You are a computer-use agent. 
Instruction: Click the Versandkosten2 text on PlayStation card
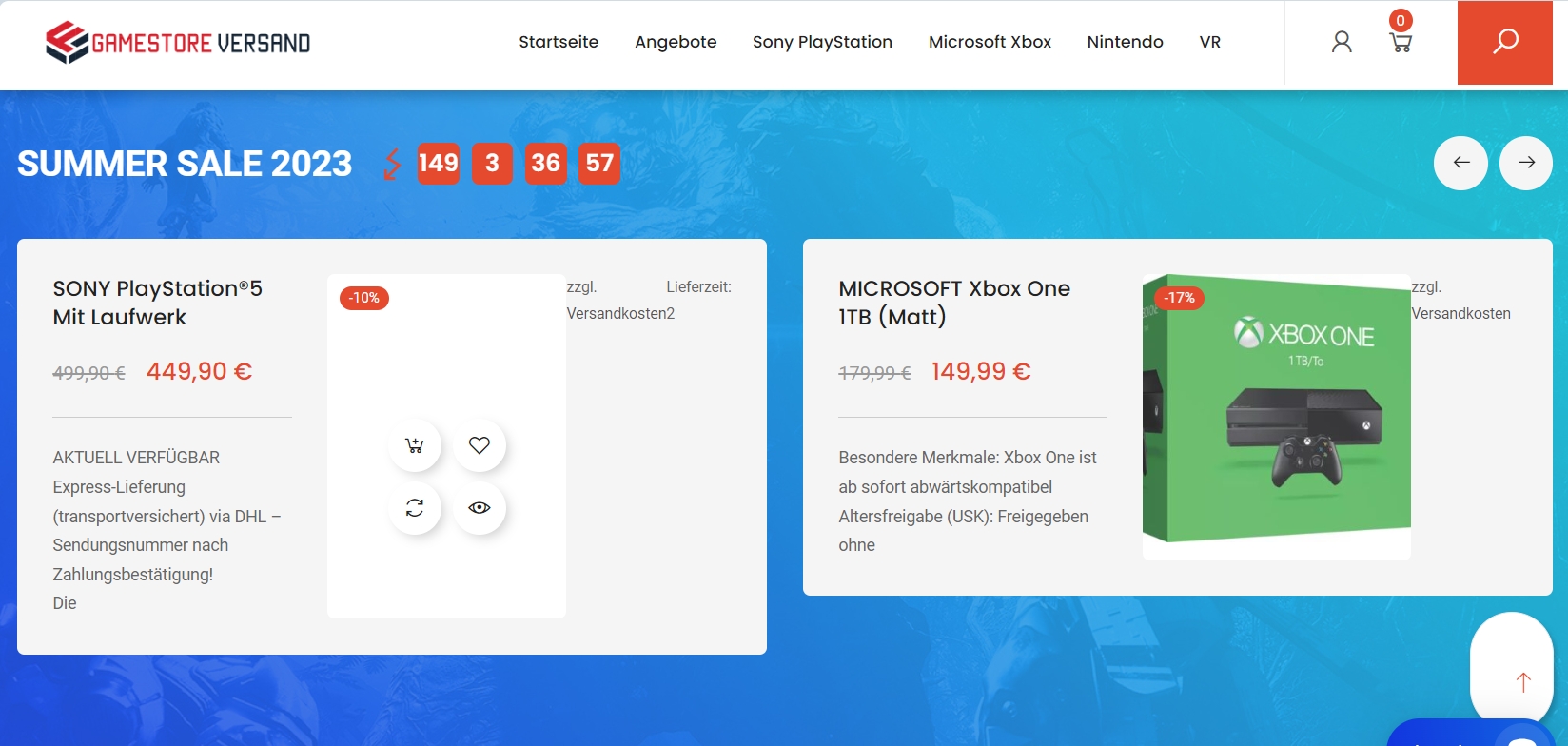(x=620, y=313)
